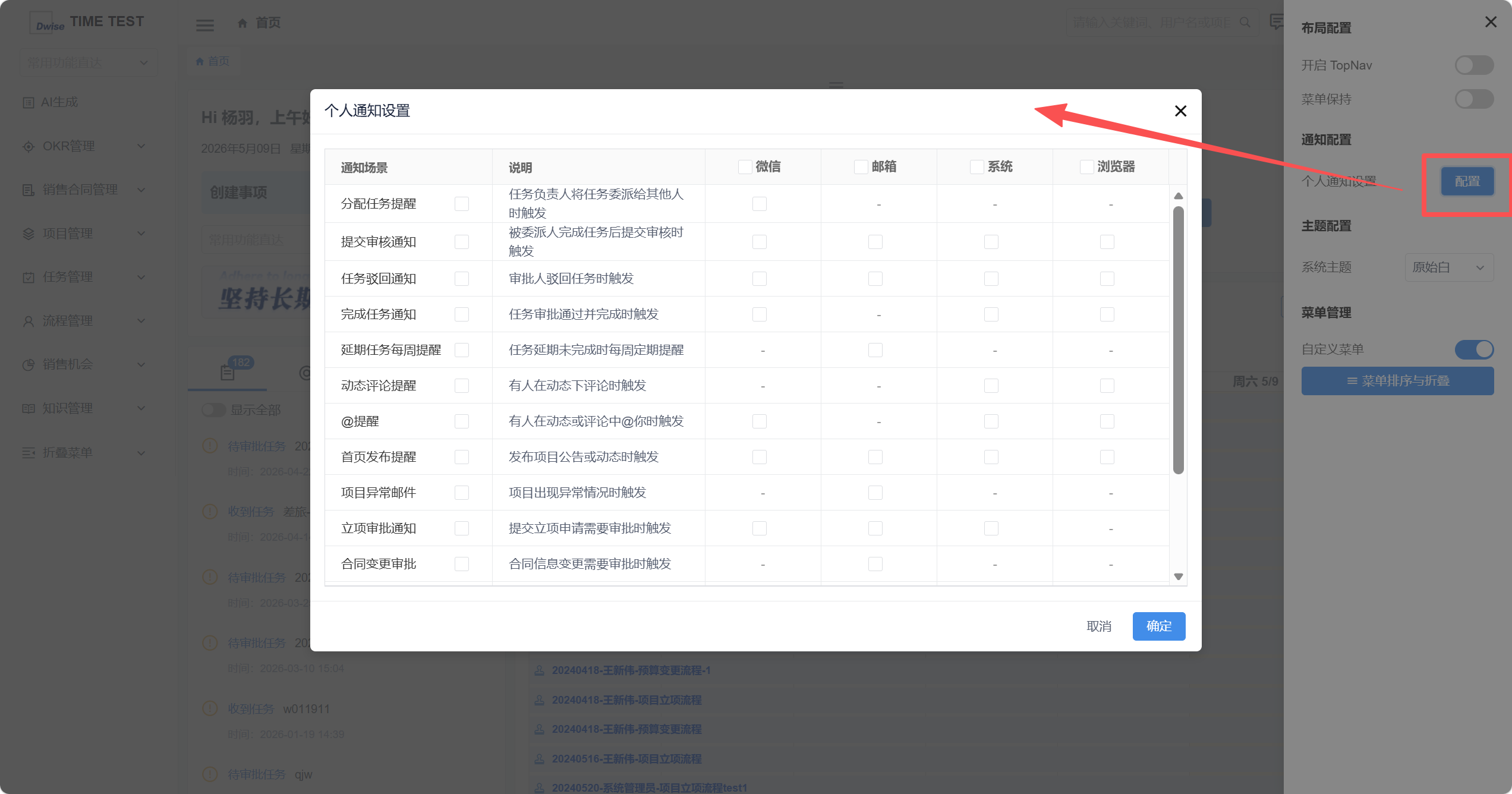Image resolution: width=1512 pixels, height=794 pixels.
Task: Click the 项目管理 layers icon
Action: tap(28, 234)
